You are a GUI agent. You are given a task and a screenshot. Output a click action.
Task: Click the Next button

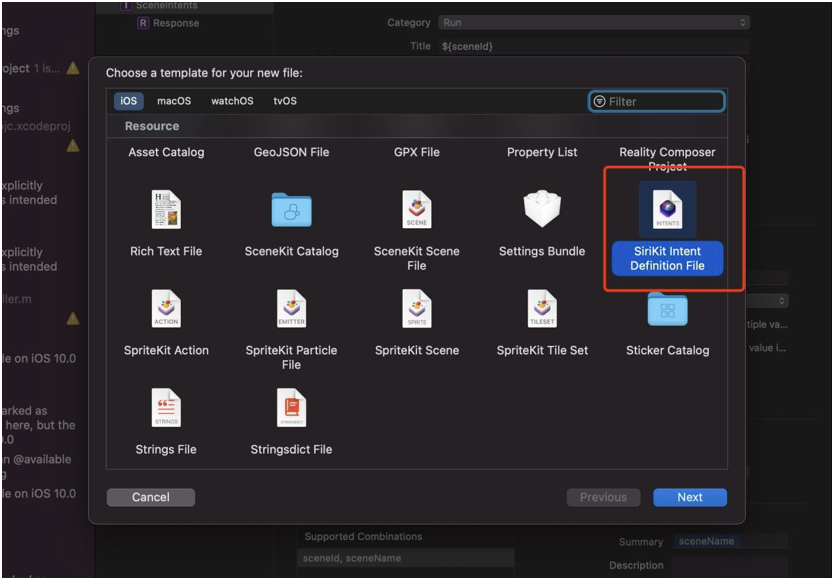point(690,498)
